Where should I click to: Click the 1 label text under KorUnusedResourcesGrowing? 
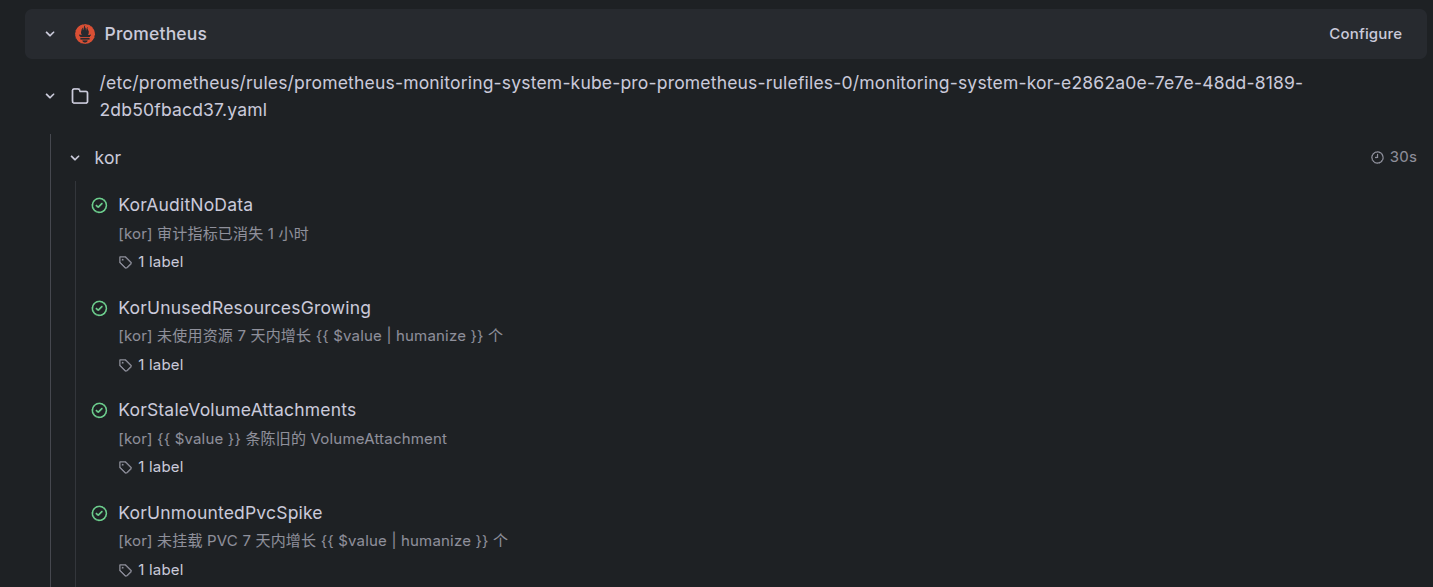tap(160, 365)
